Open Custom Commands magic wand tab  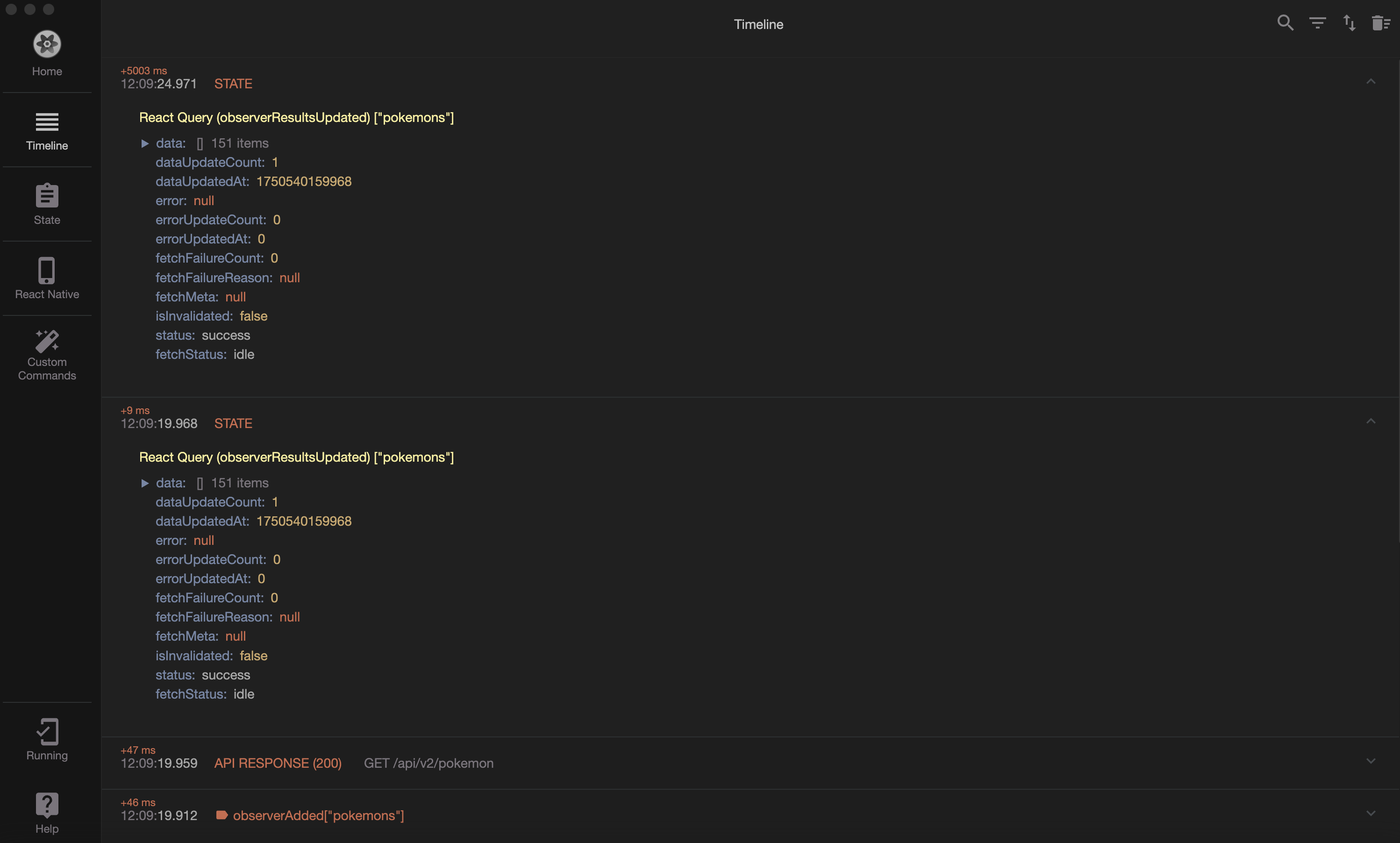click(x=47, y=355)
